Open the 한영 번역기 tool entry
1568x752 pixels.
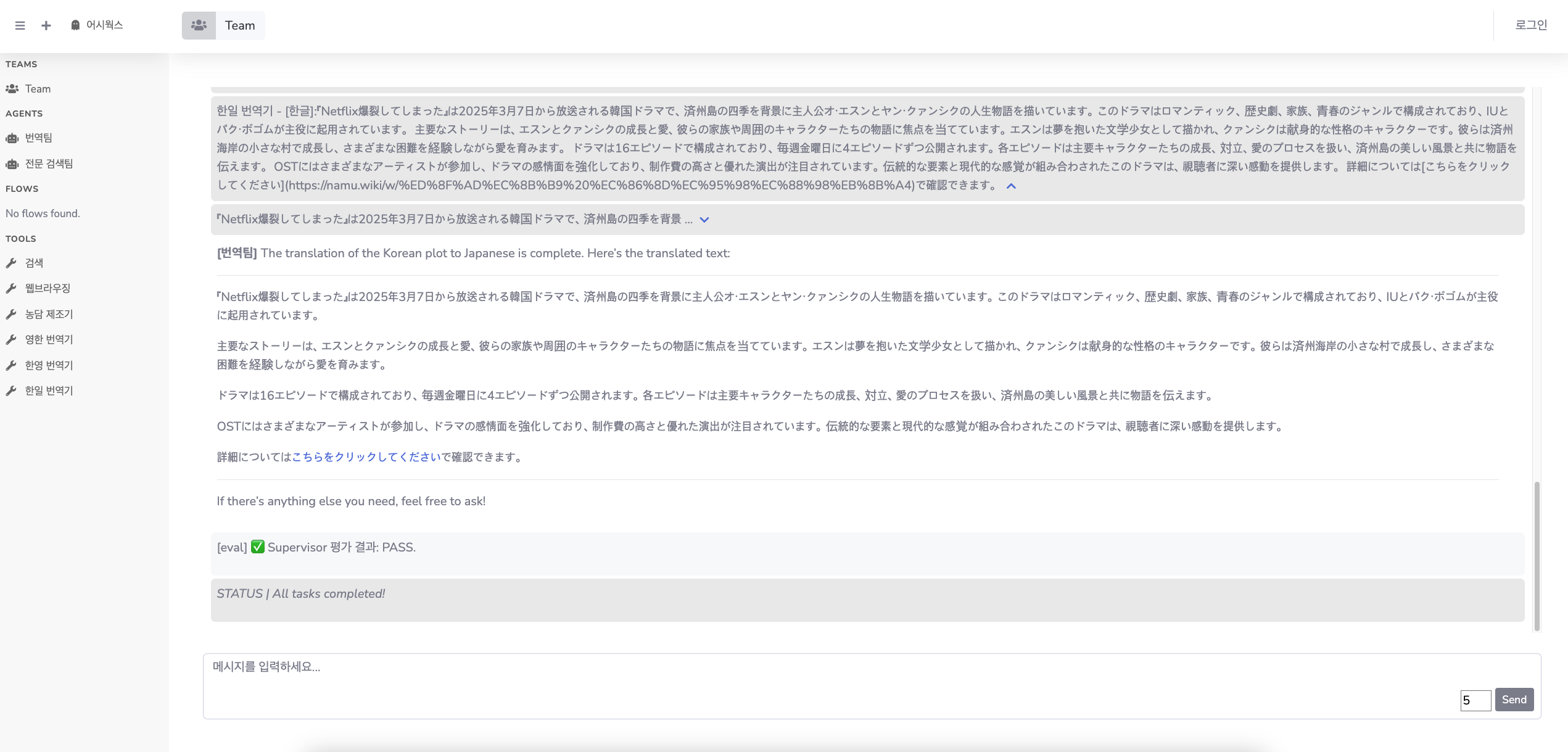[x=49, y=365]
